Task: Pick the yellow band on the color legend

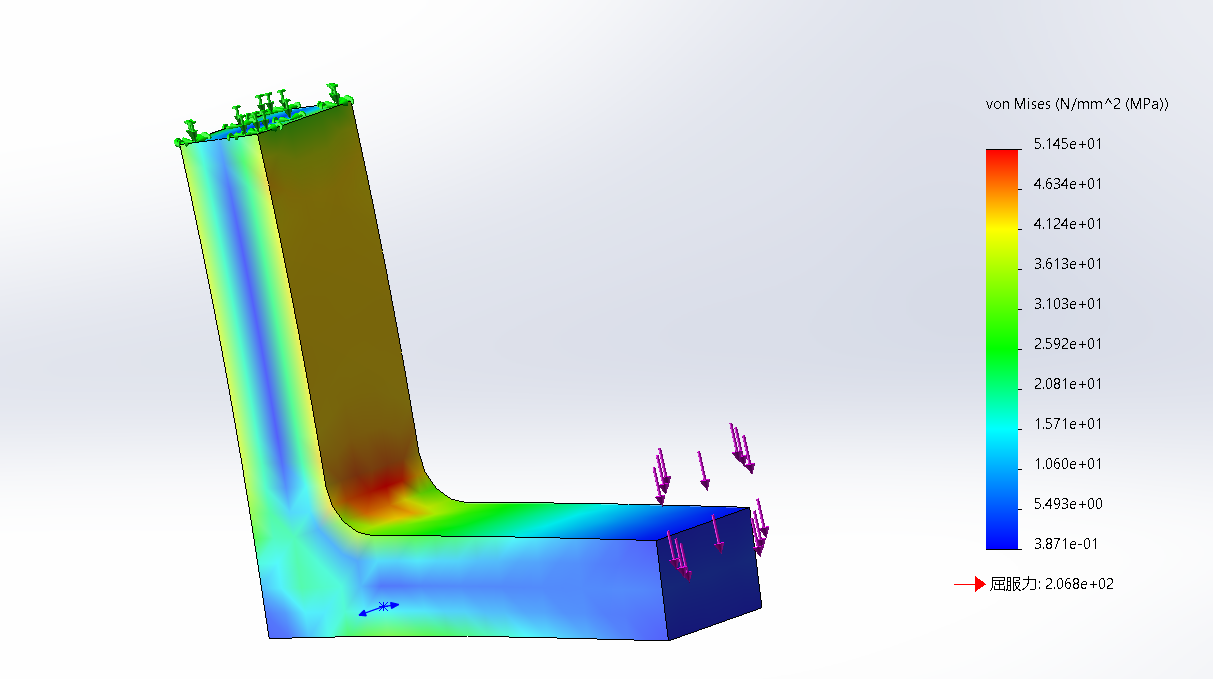Action: click(x=1001, y=228)
